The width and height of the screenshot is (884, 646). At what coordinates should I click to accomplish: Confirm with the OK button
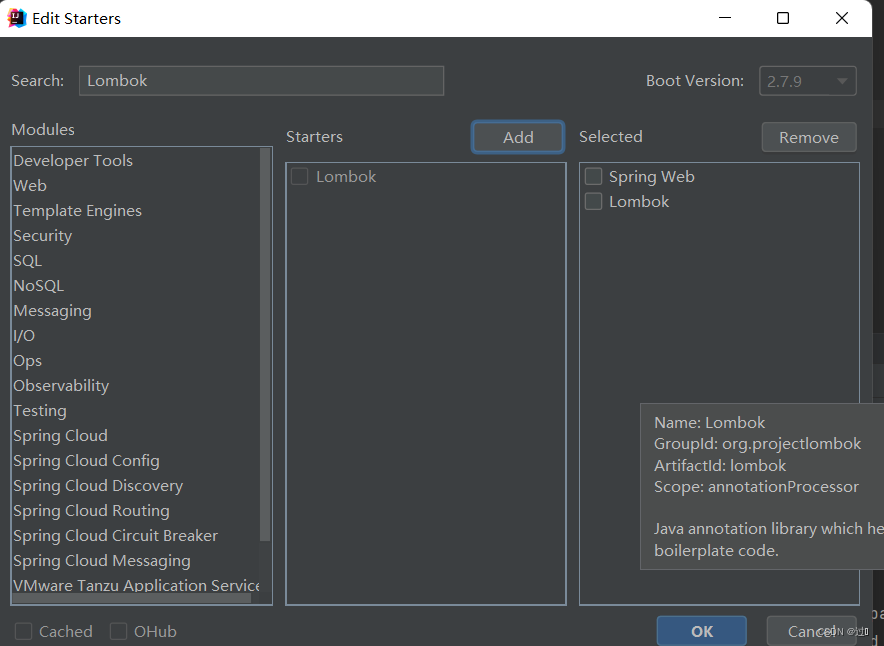702,631
